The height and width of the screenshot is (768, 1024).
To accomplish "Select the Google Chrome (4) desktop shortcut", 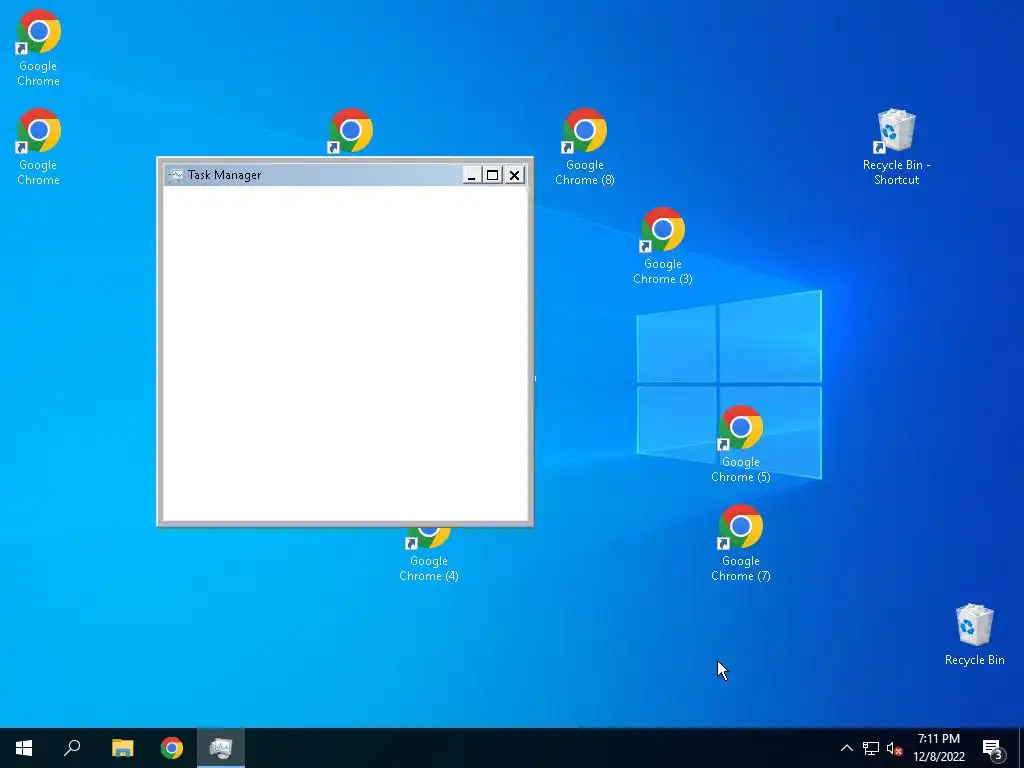I will click(428, 555).
